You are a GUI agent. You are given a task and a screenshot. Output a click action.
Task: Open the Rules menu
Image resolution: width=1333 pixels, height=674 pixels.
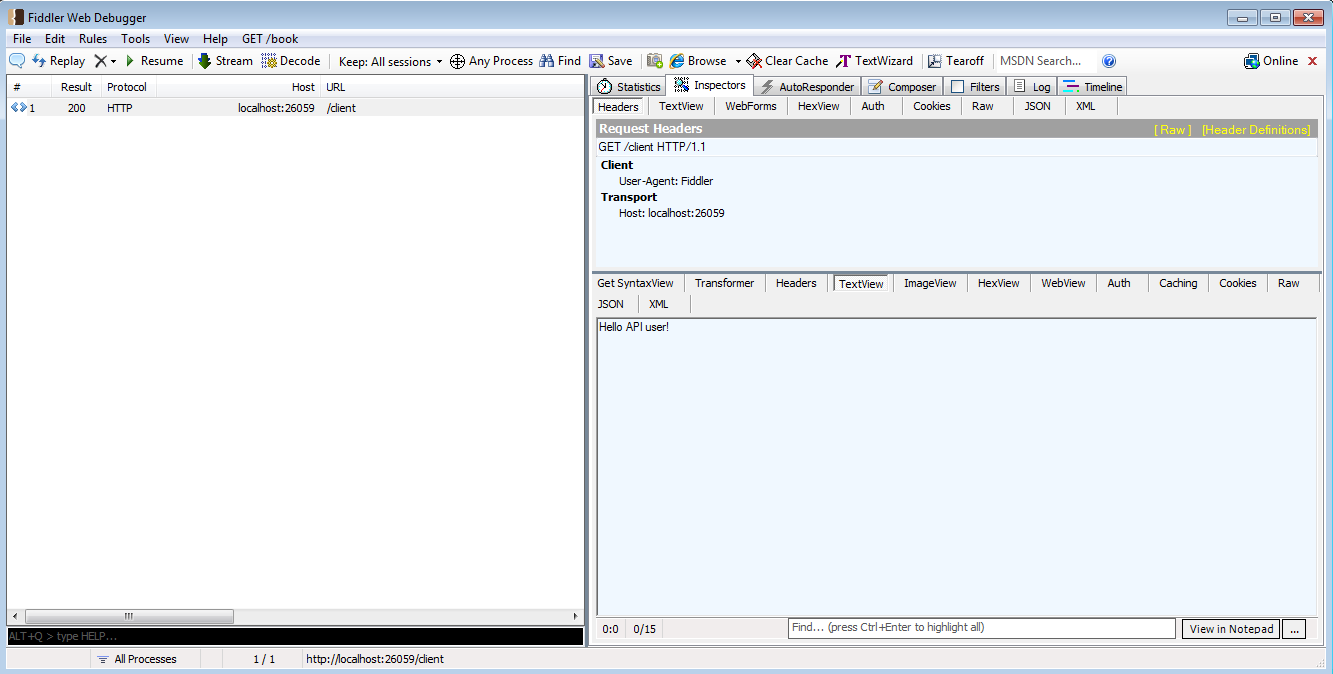coord(93,39)
